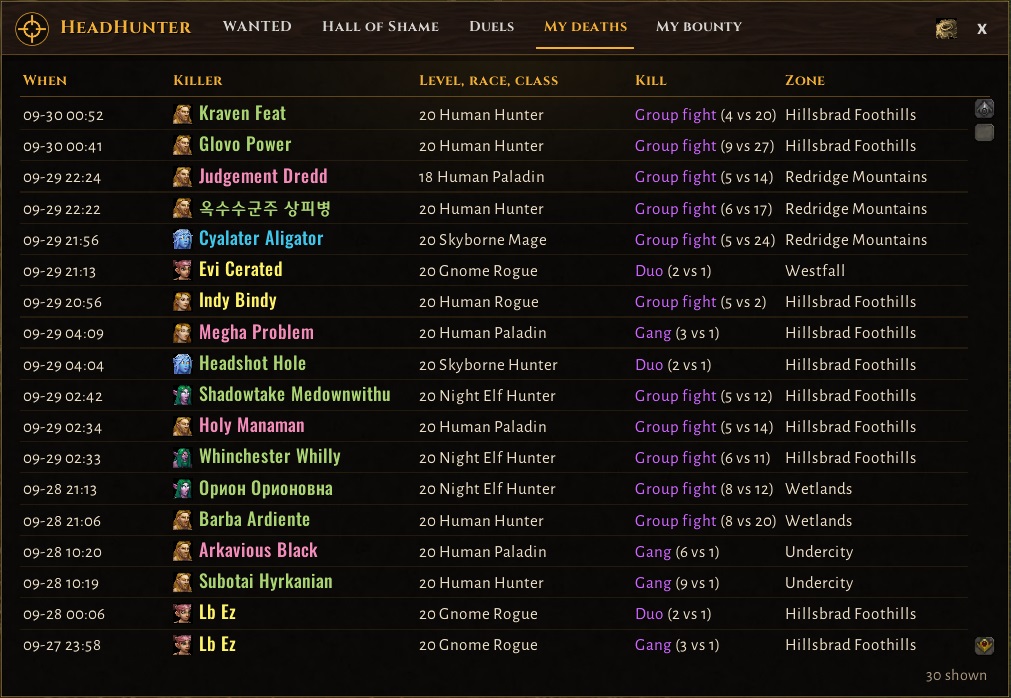
Task: Click killer name Subotai Hyrkanian
Action: pyautogui.click(x=266, y=582)
